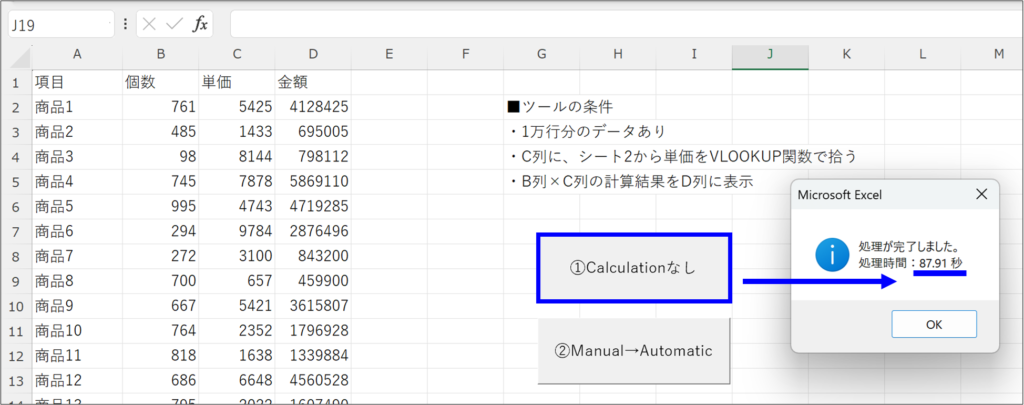
Task: Click the 項目 header cell
Action: click(x=77, y=82)
